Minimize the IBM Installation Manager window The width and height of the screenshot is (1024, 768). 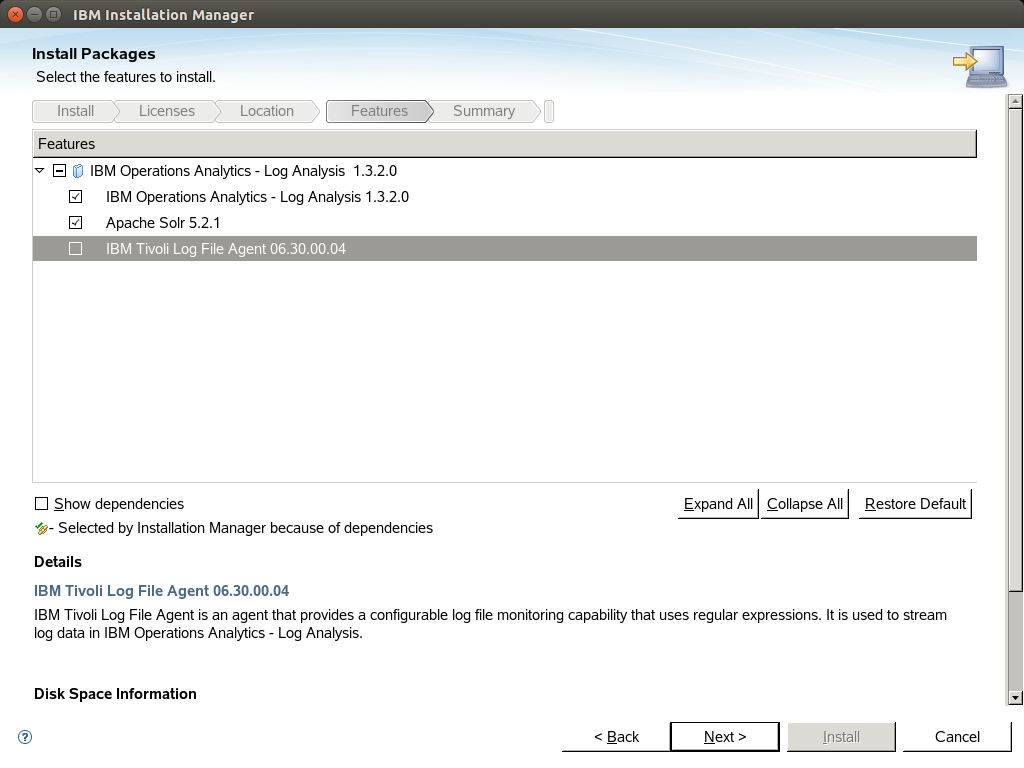[x=35, y=14]
